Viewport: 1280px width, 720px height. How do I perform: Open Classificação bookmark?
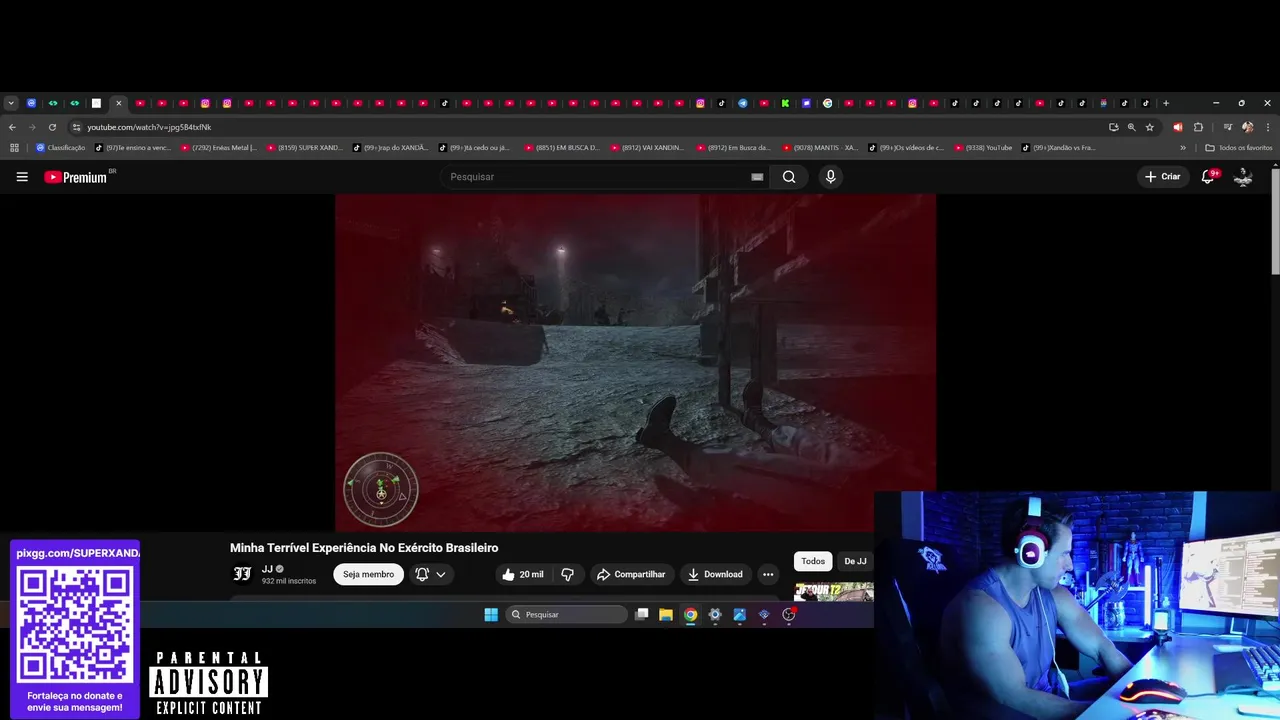pos(61,148)
